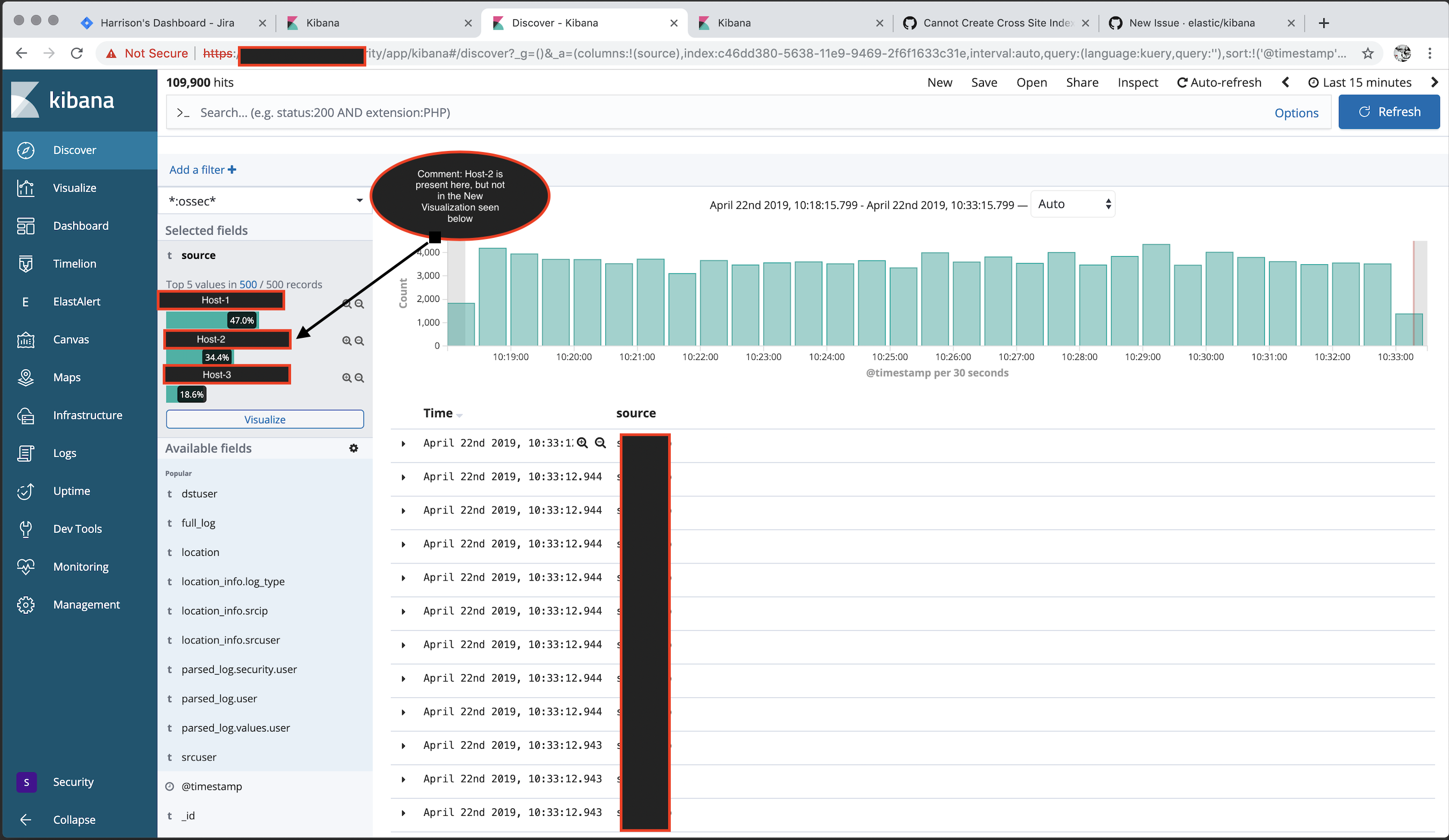Expand the first 10:33:12.943 document row
This screenshot has width=1449, height=840.
click(404, 745)
